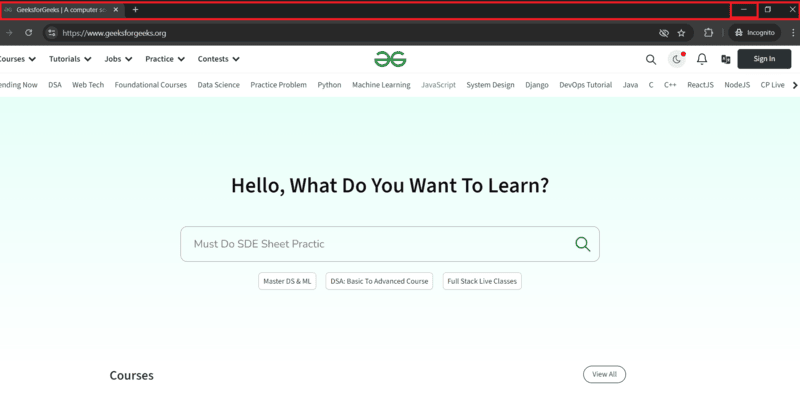This screenshot has height=408, width=800.
Task: Open Foundational Courses topic link
Action: click(151, 85)
